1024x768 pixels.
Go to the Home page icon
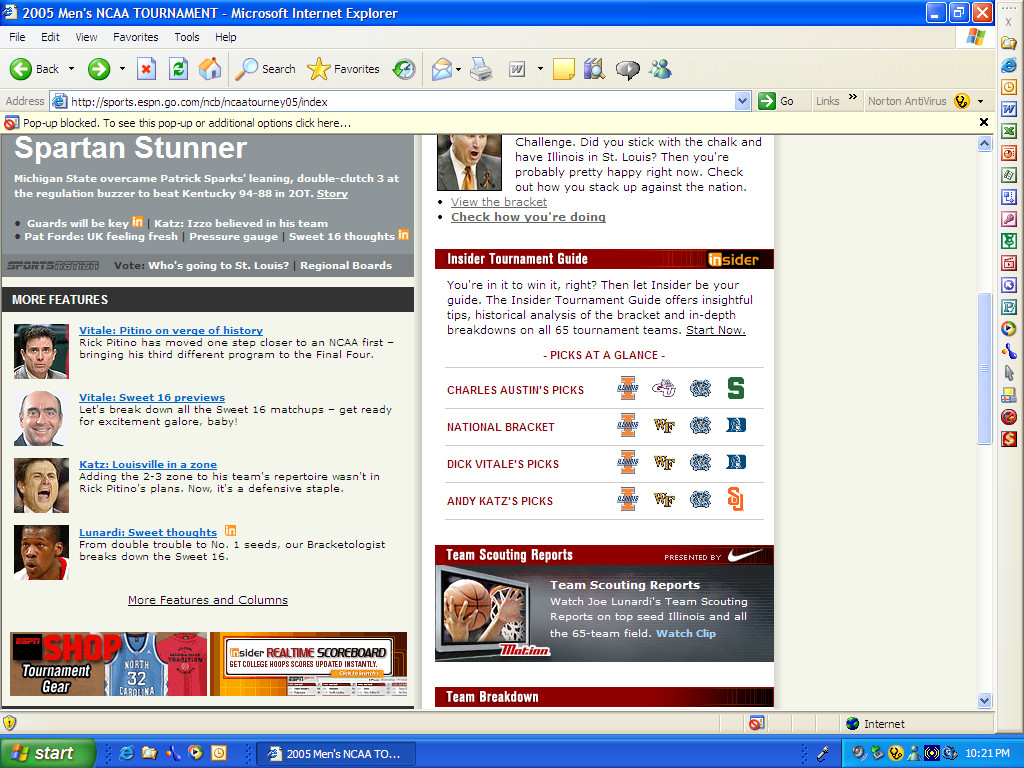point(210,69)
